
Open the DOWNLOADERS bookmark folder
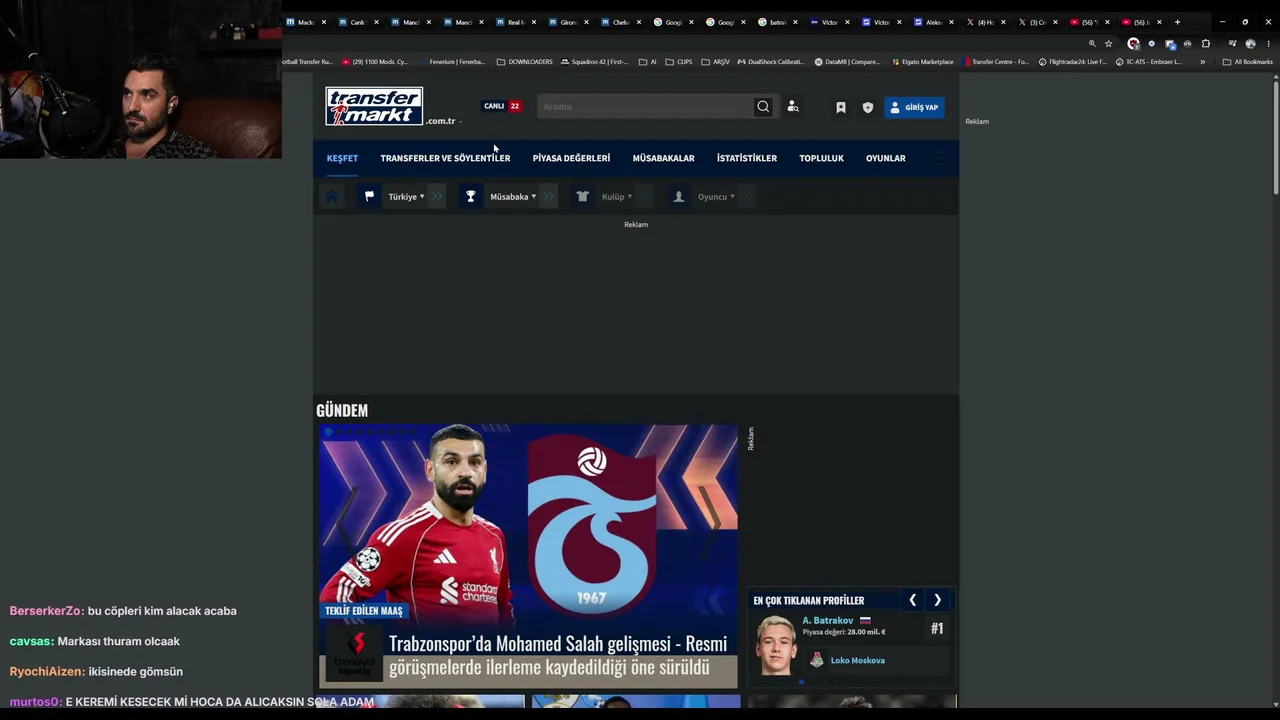pyautogui.click(x=525, y=62)
